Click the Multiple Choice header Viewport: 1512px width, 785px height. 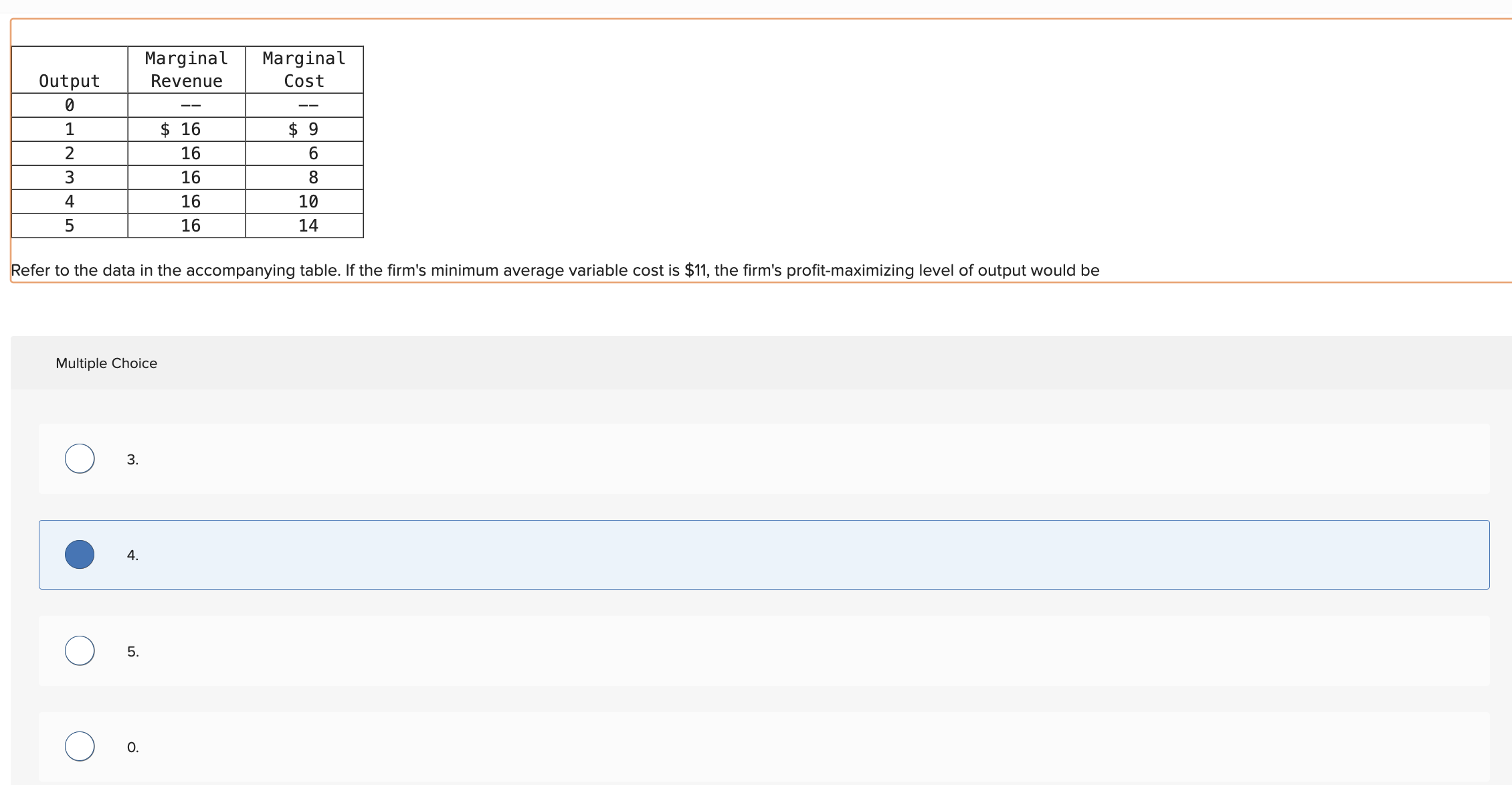(106, 363)
